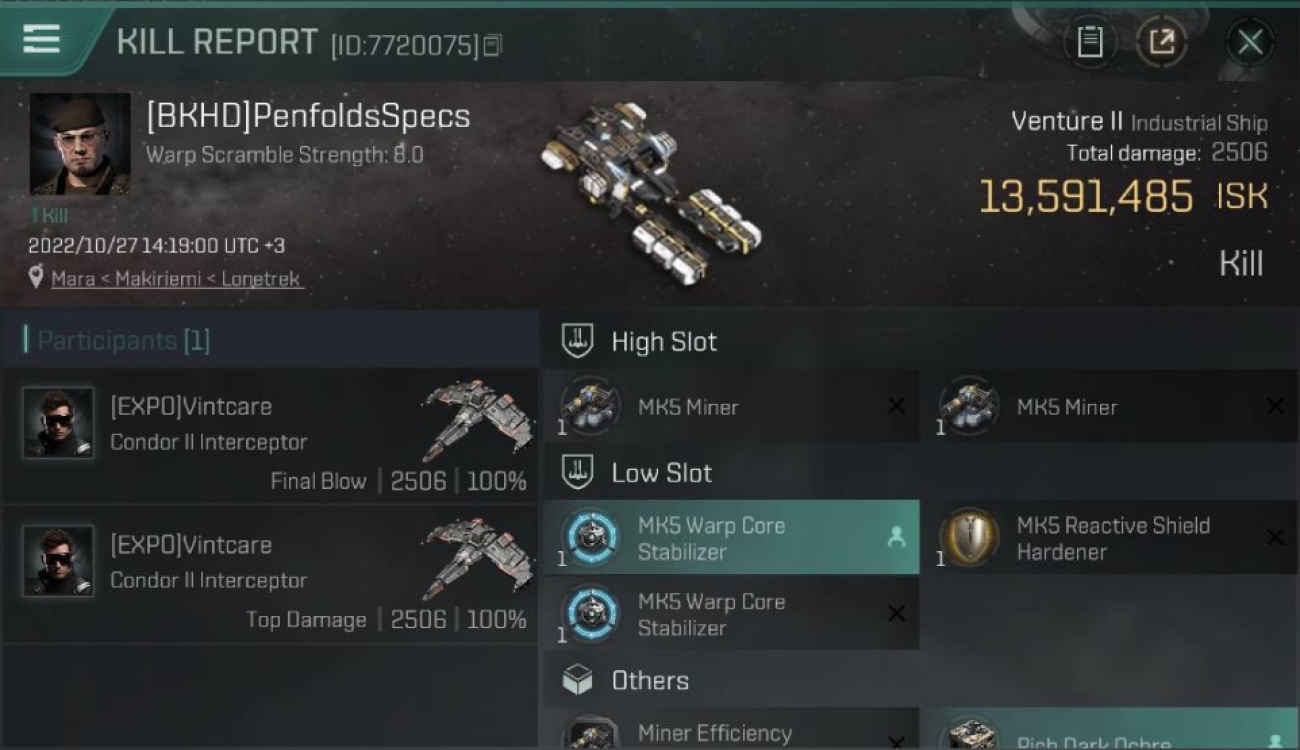
Task: Open the hamburger main menu
Action: pyautogui.click(x=41, y=40)
